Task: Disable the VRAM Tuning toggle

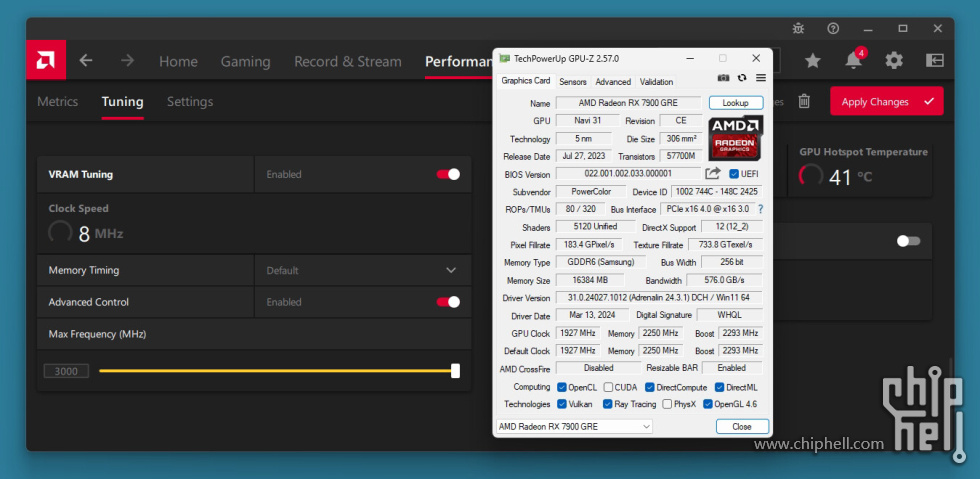Action: point(448,174)
